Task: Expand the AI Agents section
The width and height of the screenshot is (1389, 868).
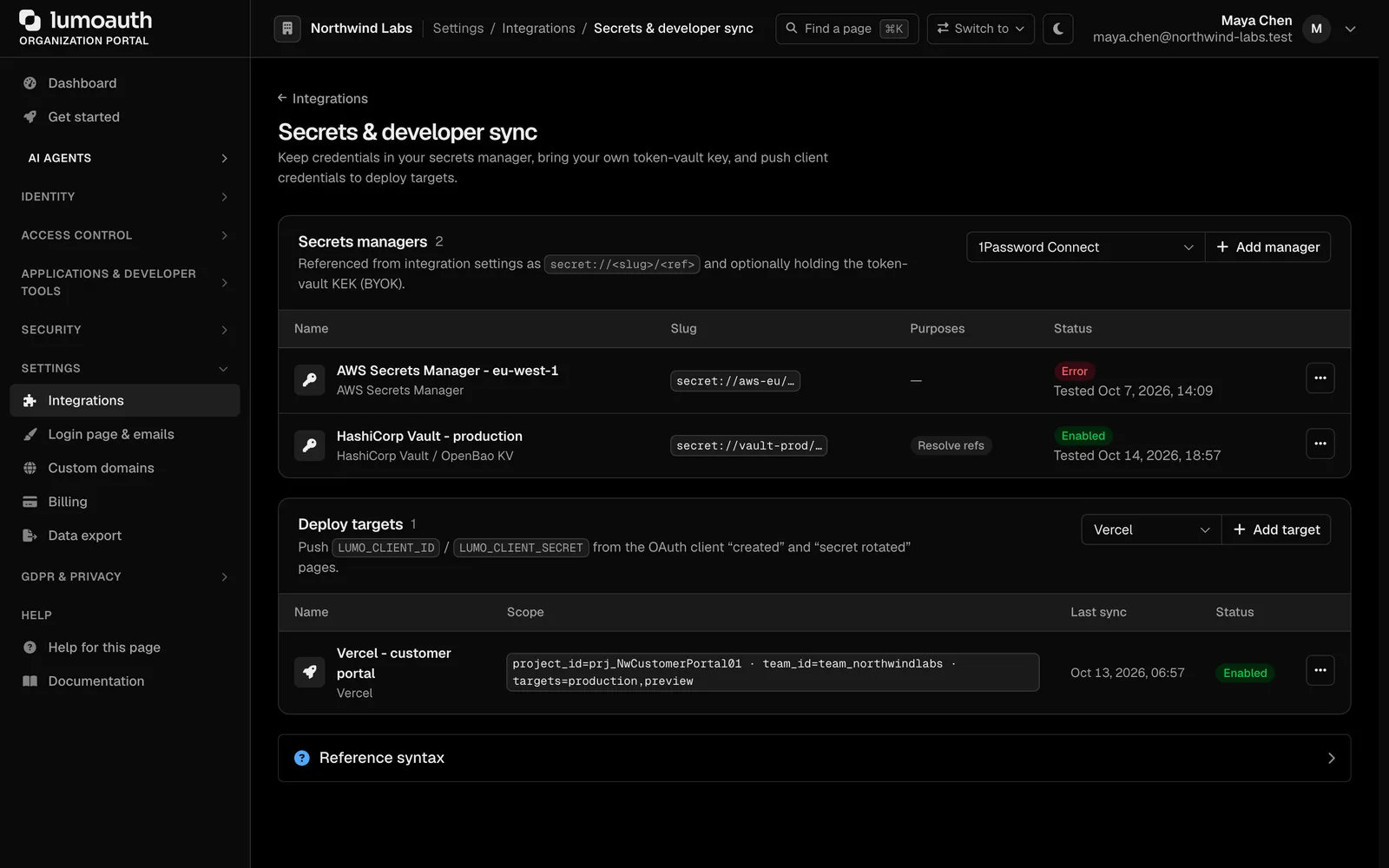Action: [125, 158]
